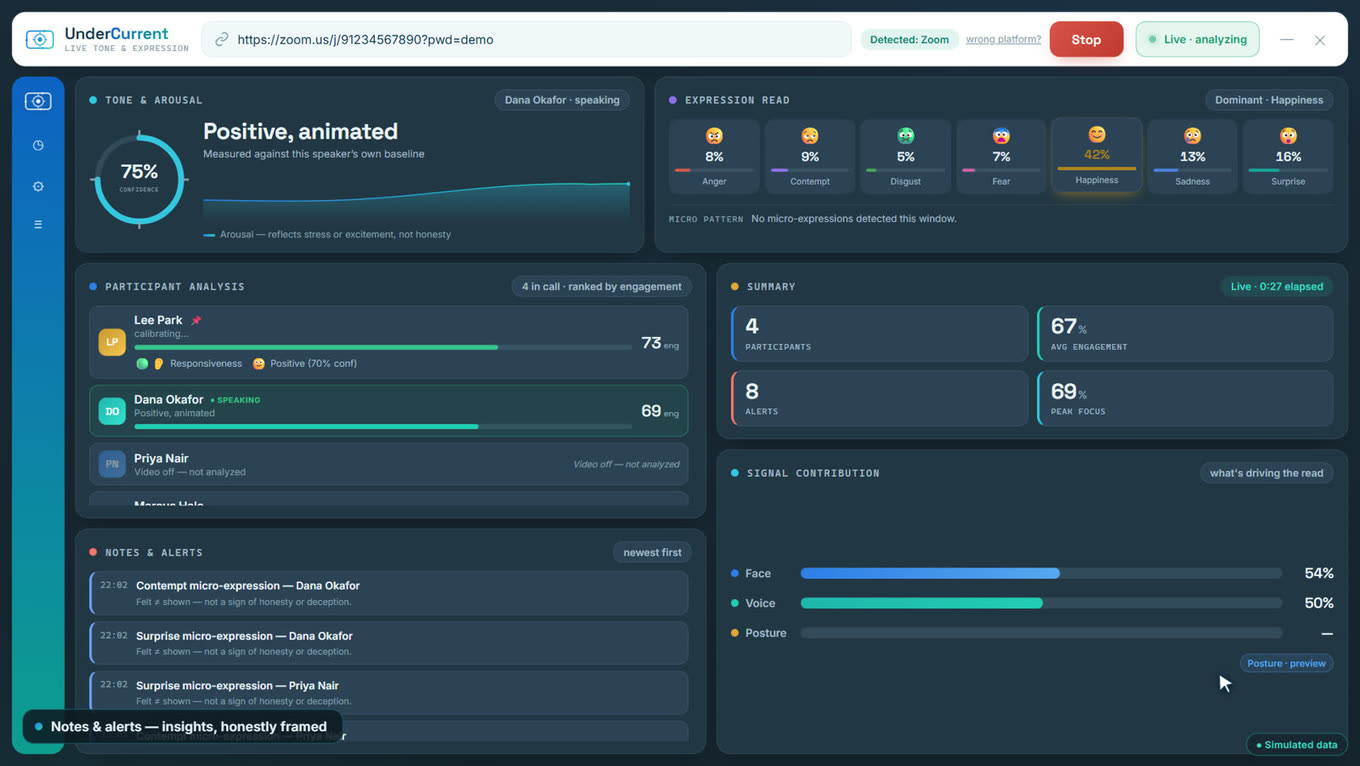Click Lee Park's engagement progress bar

tap(383, 347)
